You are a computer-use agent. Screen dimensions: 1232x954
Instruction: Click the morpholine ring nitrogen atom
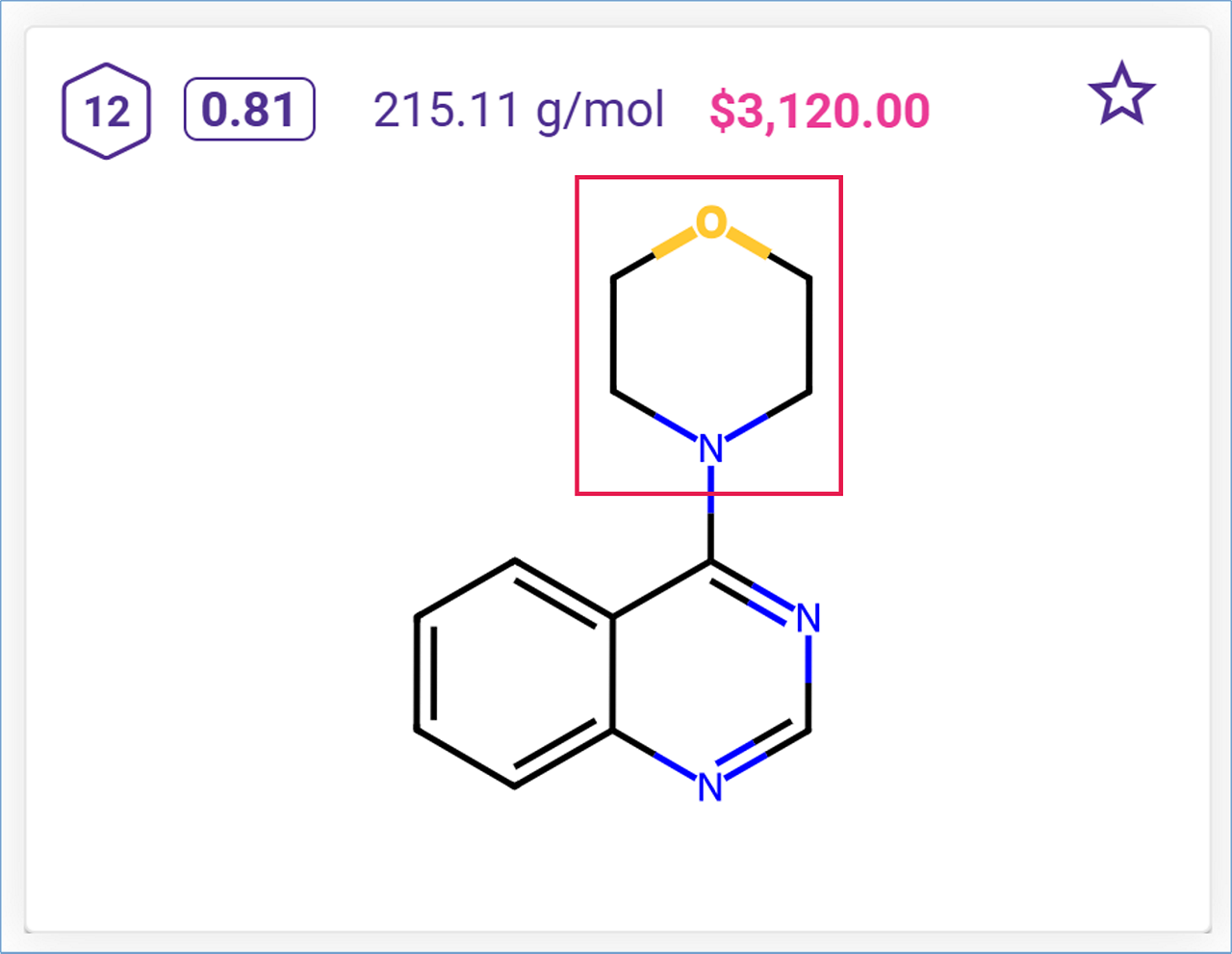[710, 449]
